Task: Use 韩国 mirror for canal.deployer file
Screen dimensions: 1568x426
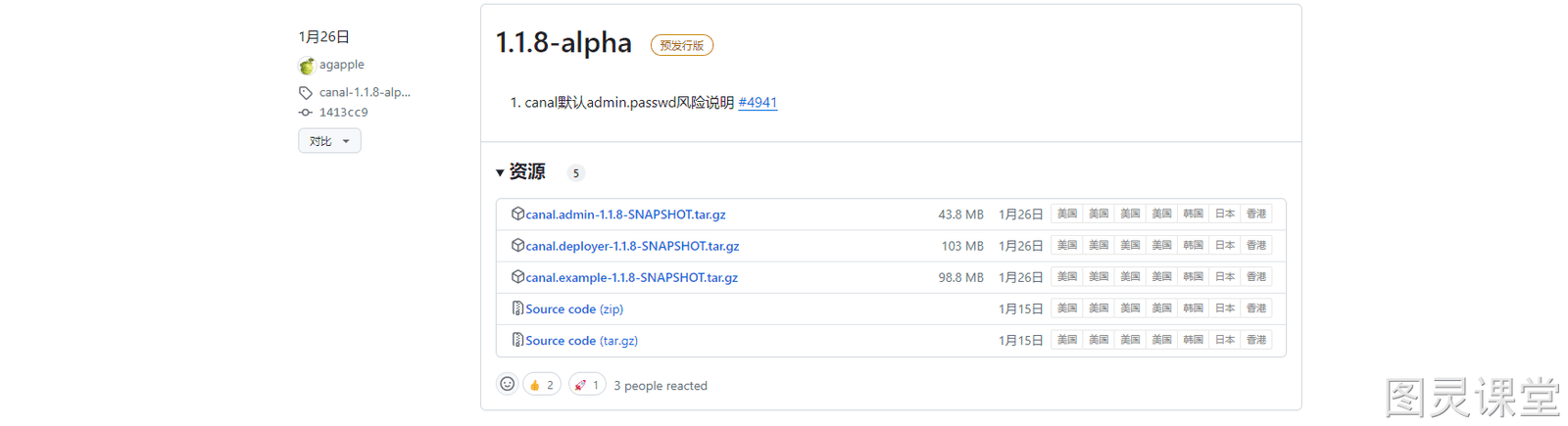Action: (1193, 245)
